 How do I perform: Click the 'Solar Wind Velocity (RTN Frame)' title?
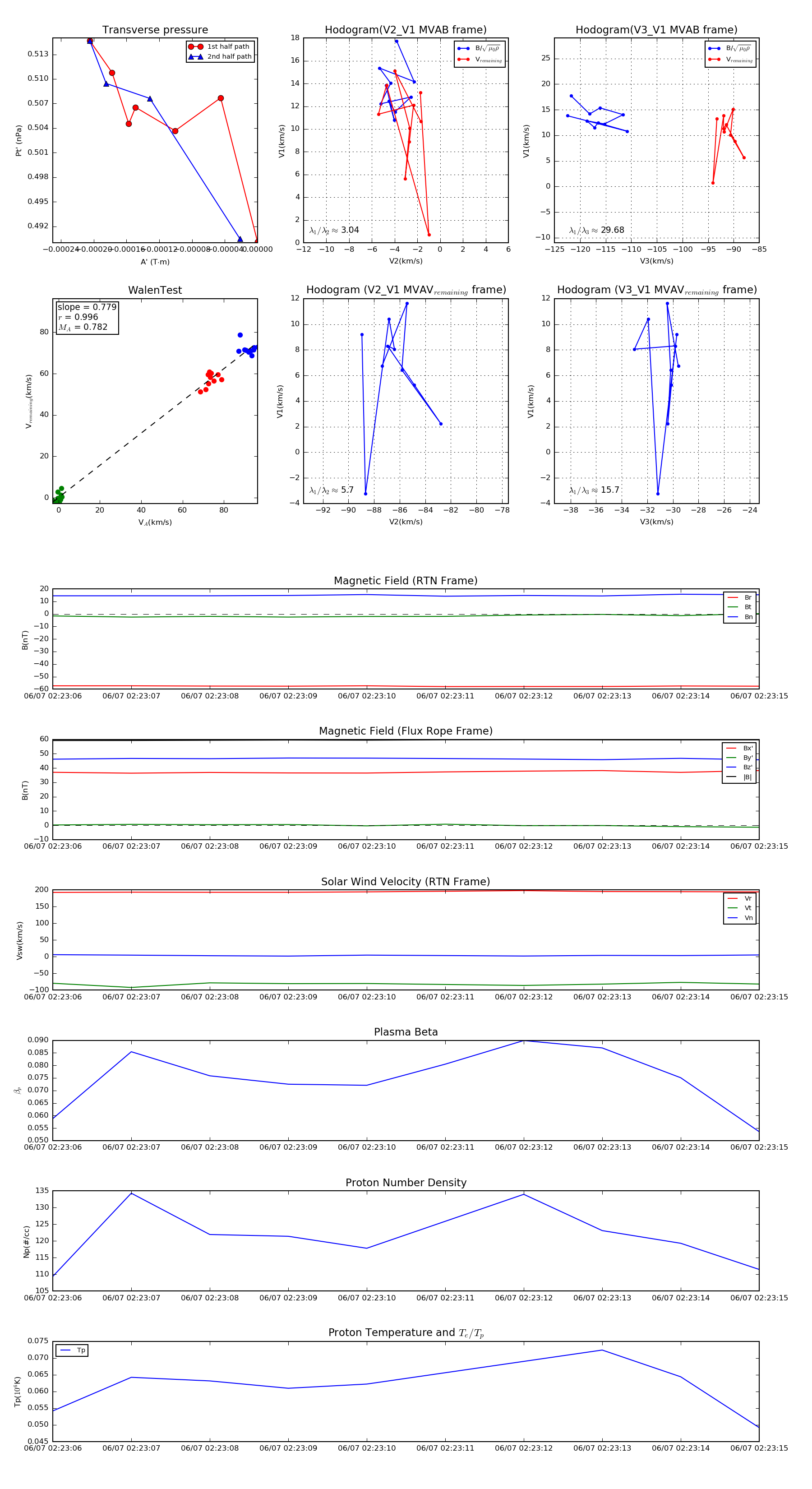406,882
